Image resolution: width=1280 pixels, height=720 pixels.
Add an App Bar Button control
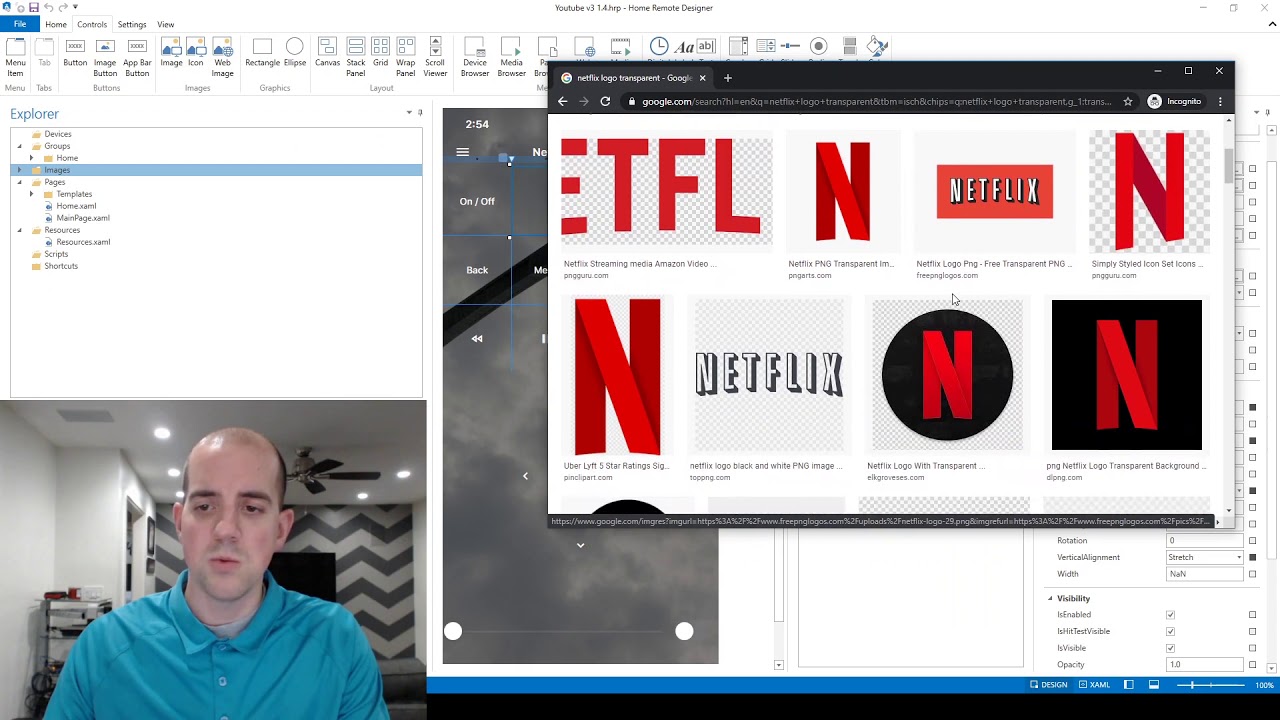(x=137, y=56)
